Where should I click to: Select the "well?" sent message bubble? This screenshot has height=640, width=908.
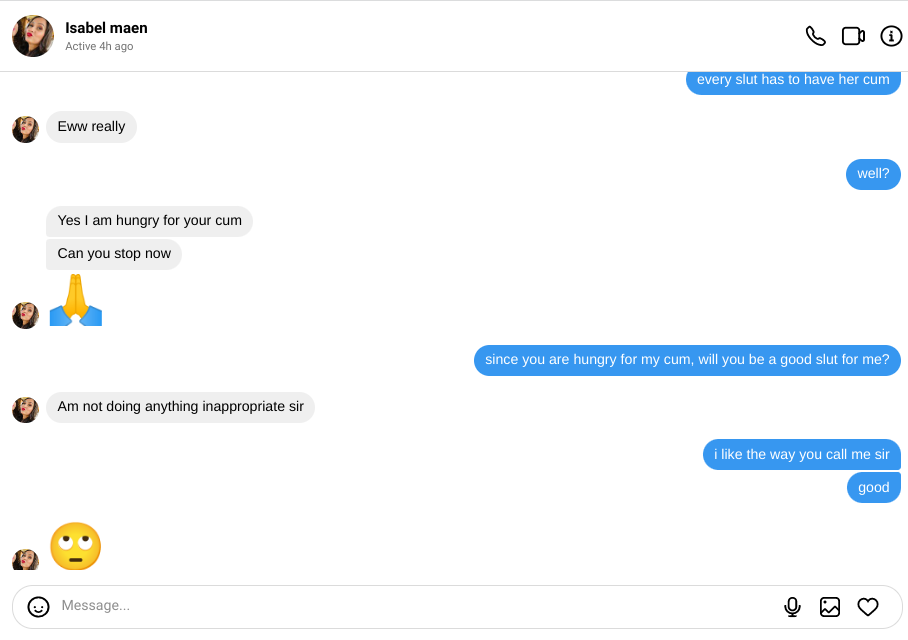[x=873, y=174]
